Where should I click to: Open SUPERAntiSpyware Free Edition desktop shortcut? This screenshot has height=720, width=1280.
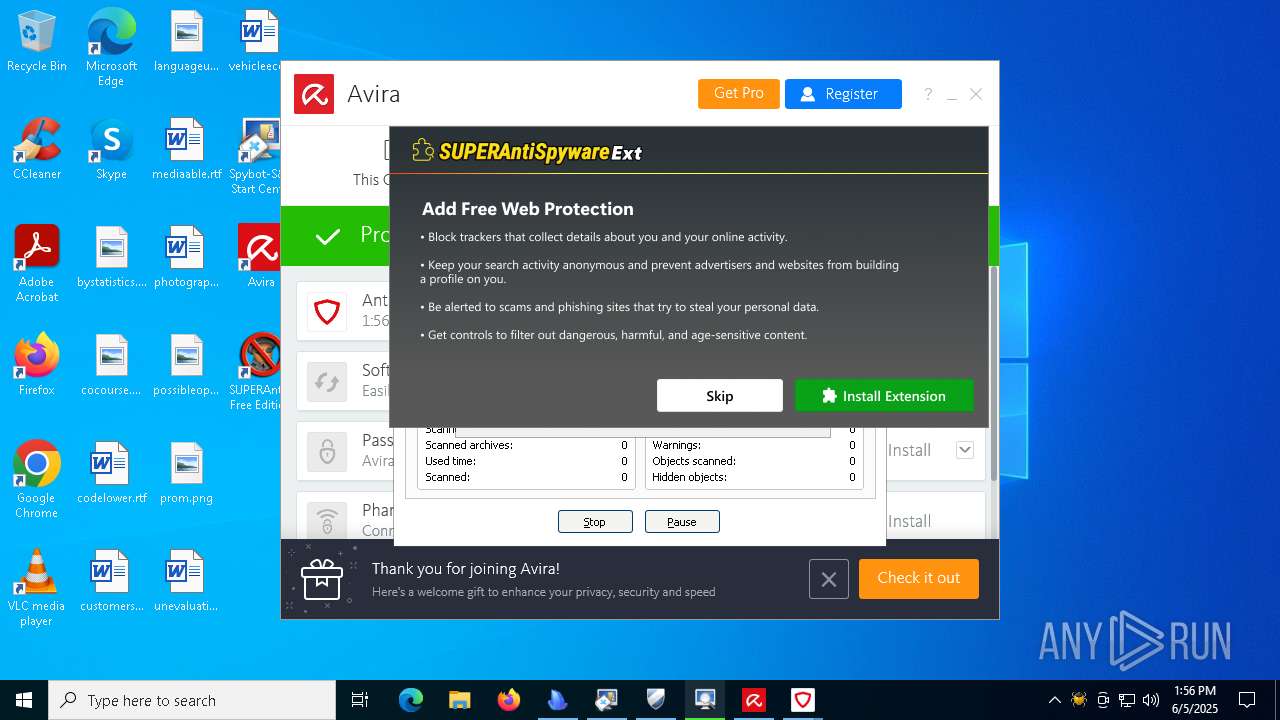(256, 372)
